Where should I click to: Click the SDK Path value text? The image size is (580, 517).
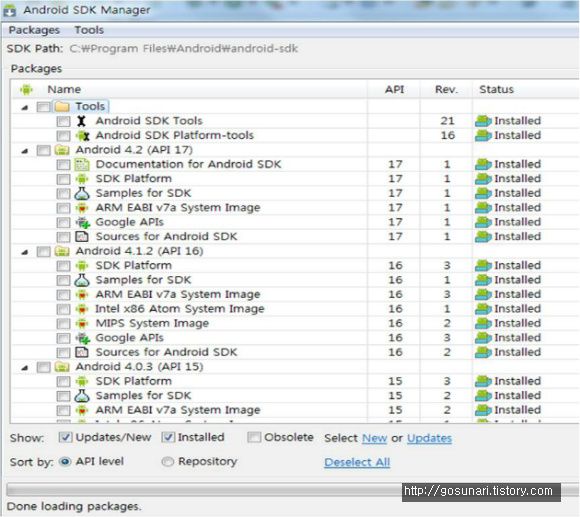point(183,48)
